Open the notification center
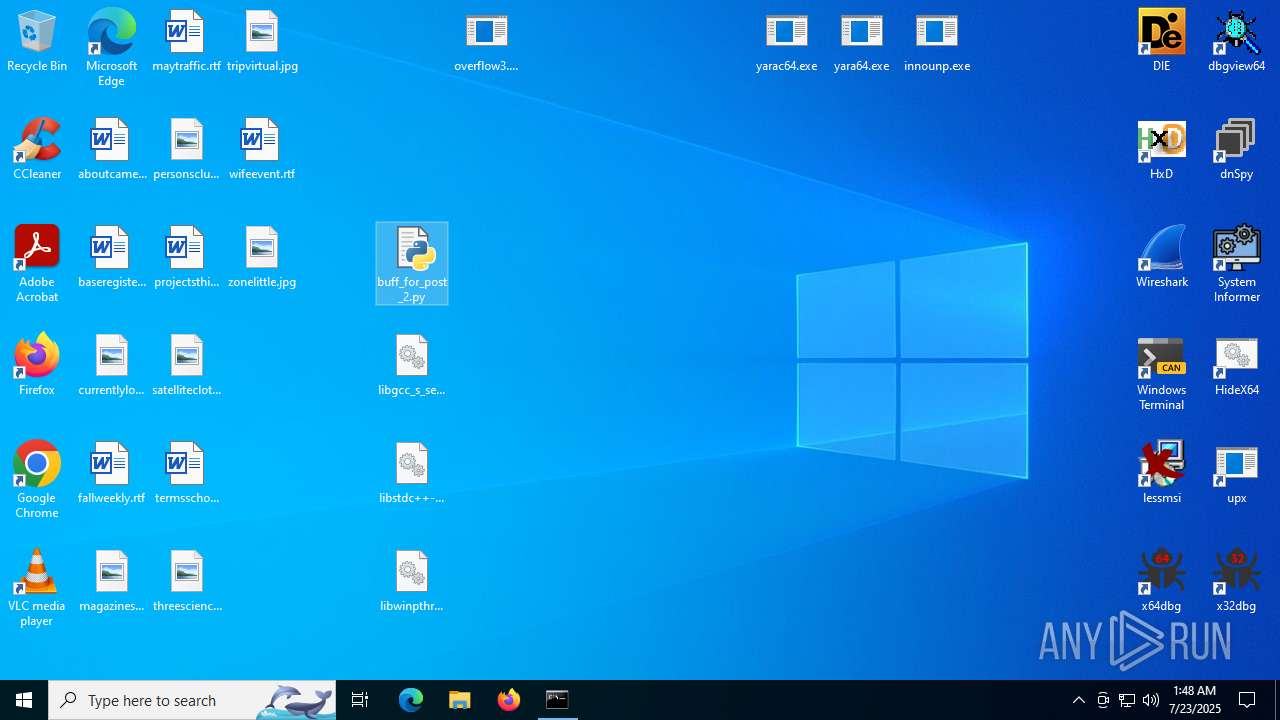 (1248, 700)
